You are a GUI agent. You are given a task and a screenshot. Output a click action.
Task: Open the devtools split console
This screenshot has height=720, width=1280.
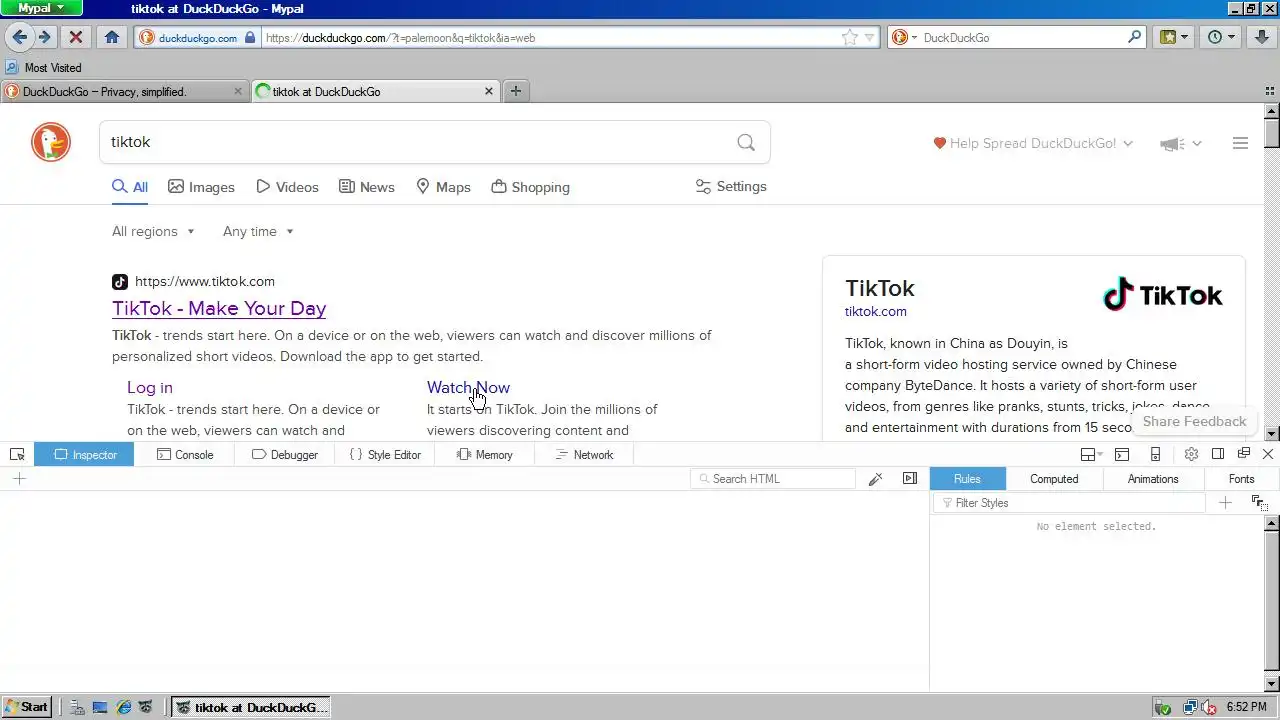pos(1122,454)
